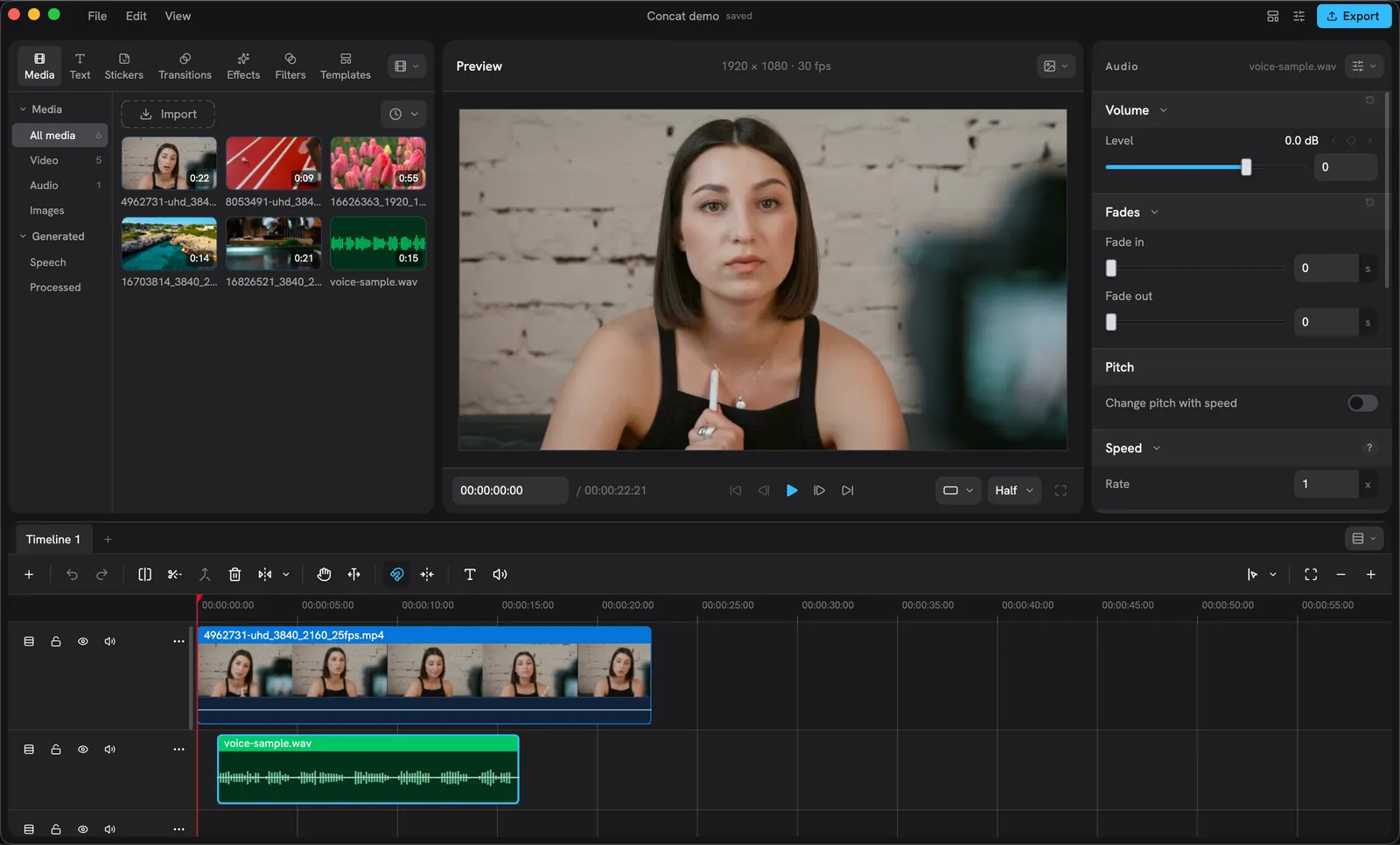Collapse the Fades section
Image resolution: width=1400 pixels, height=845 pixels.
pyautogui.click(x=1154, y=213)
